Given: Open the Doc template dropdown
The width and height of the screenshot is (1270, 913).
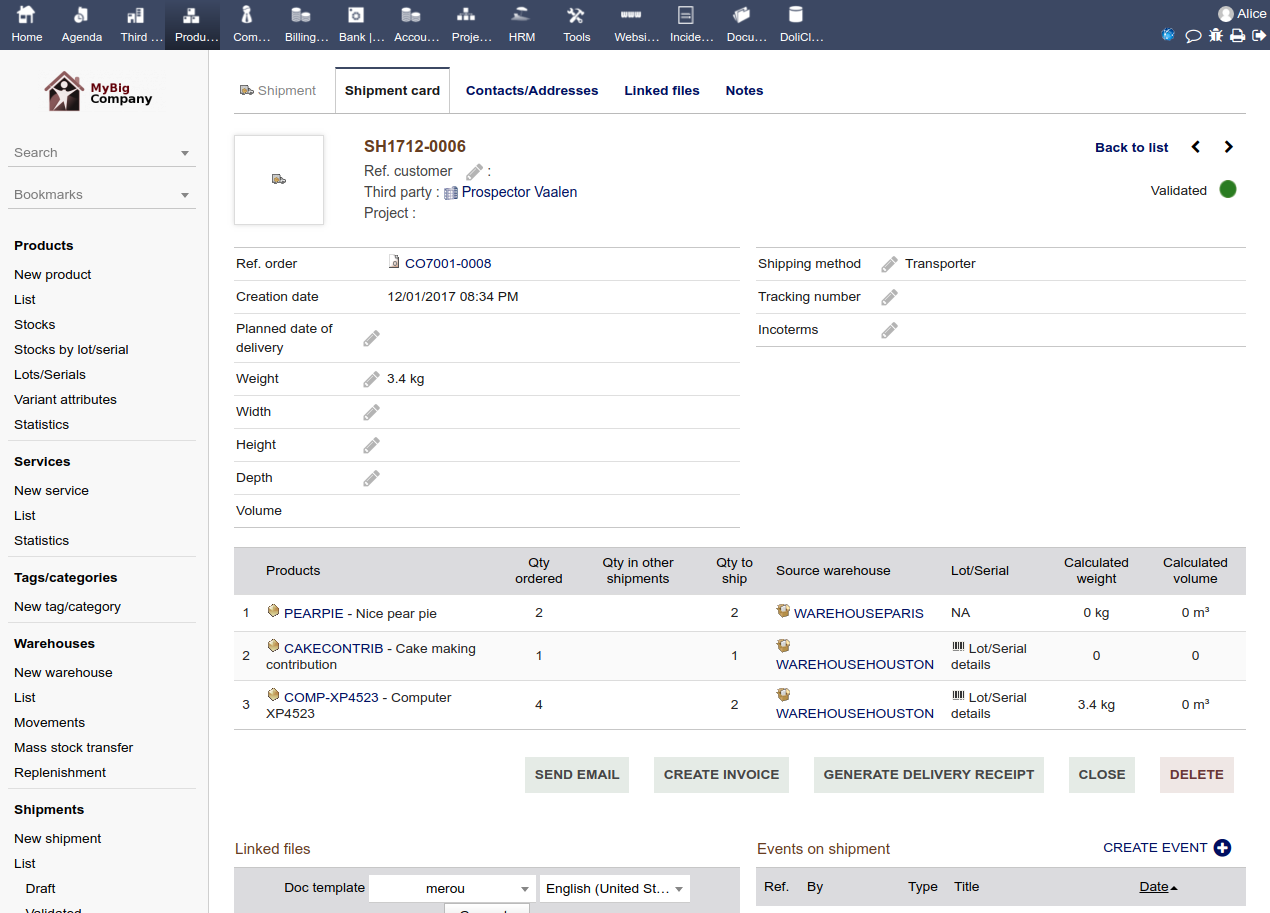Looking at the screenshot, I should click(x=452, y=888).
